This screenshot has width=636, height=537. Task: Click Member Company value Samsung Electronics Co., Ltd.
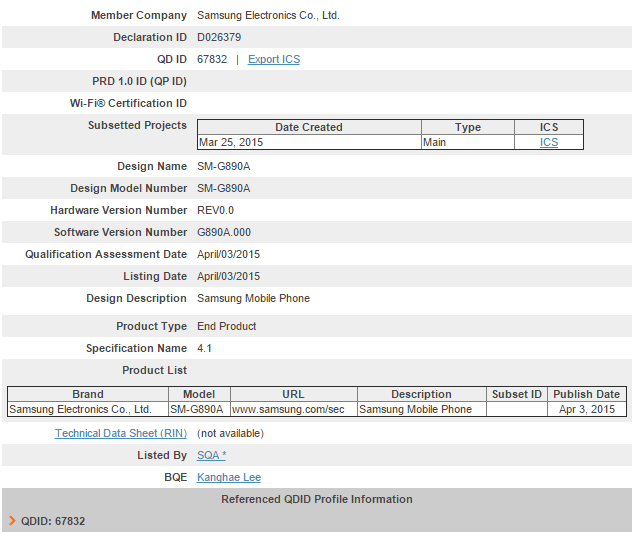coord(268,15)
